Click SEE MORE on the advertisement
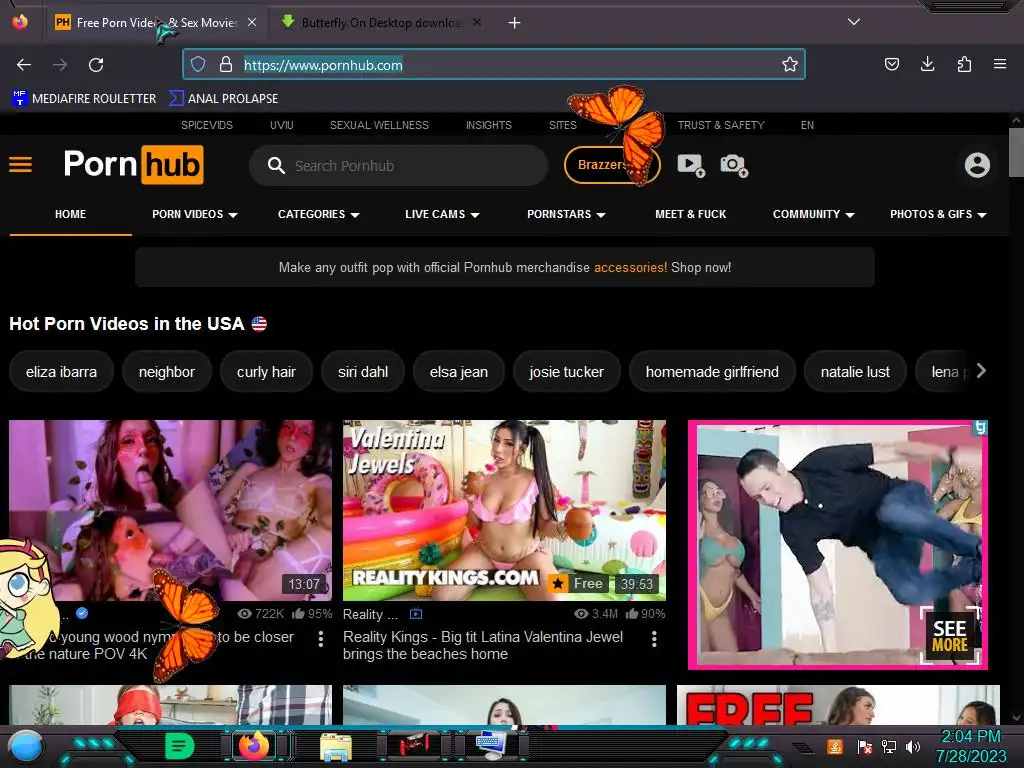This screenshot has height=768, width=1024. pos(950,635)
